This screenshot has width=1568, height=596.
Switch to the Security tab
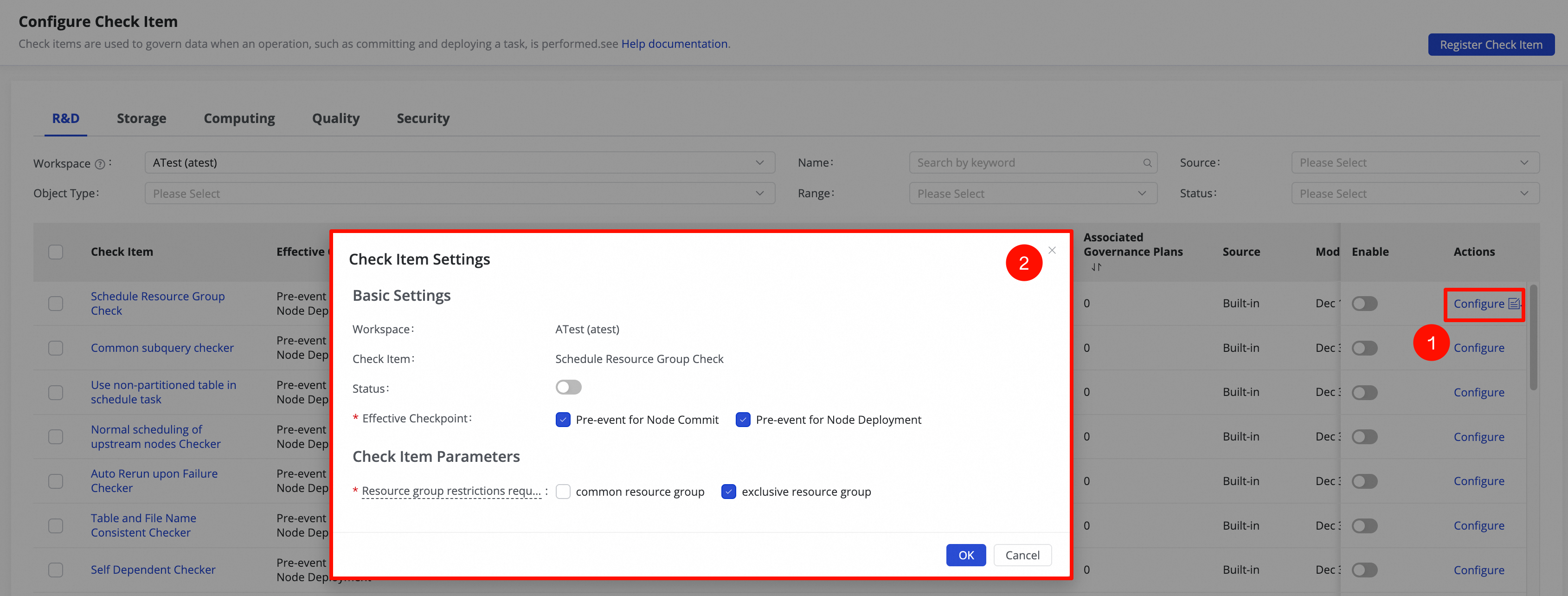pos(423,119)
